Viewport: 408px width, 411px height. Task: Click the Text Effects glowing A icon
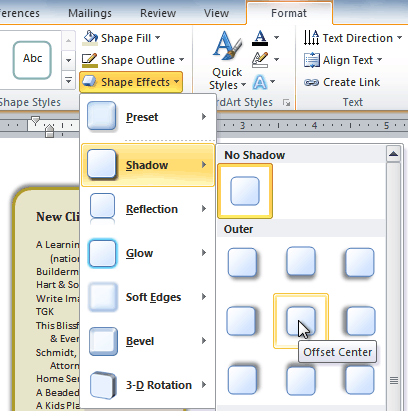point(260,82)
